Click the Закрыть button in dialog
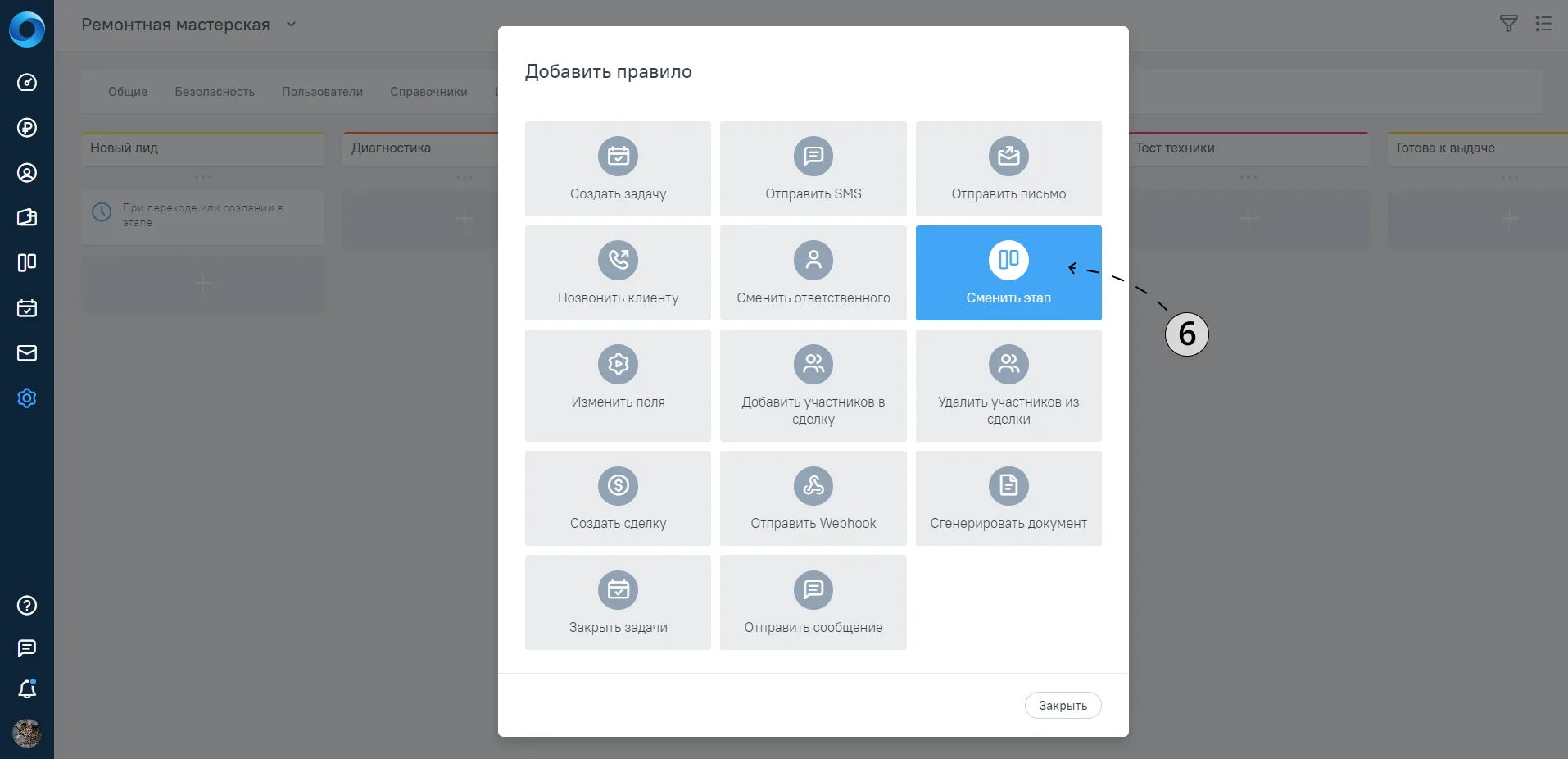The image size is (1568, 759). 1063,706
